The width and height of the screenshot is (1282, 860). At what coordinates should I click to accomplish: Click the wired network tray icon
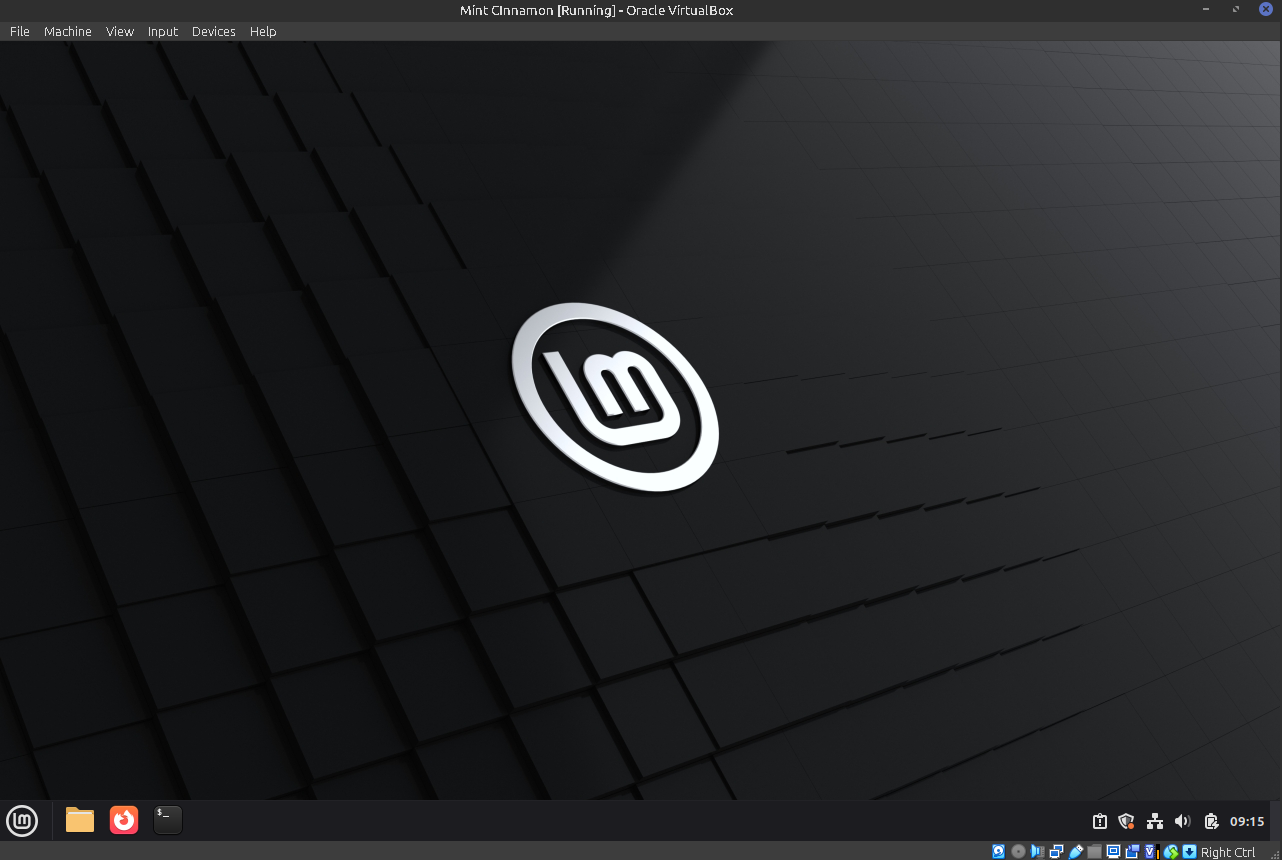point(1155,821)
